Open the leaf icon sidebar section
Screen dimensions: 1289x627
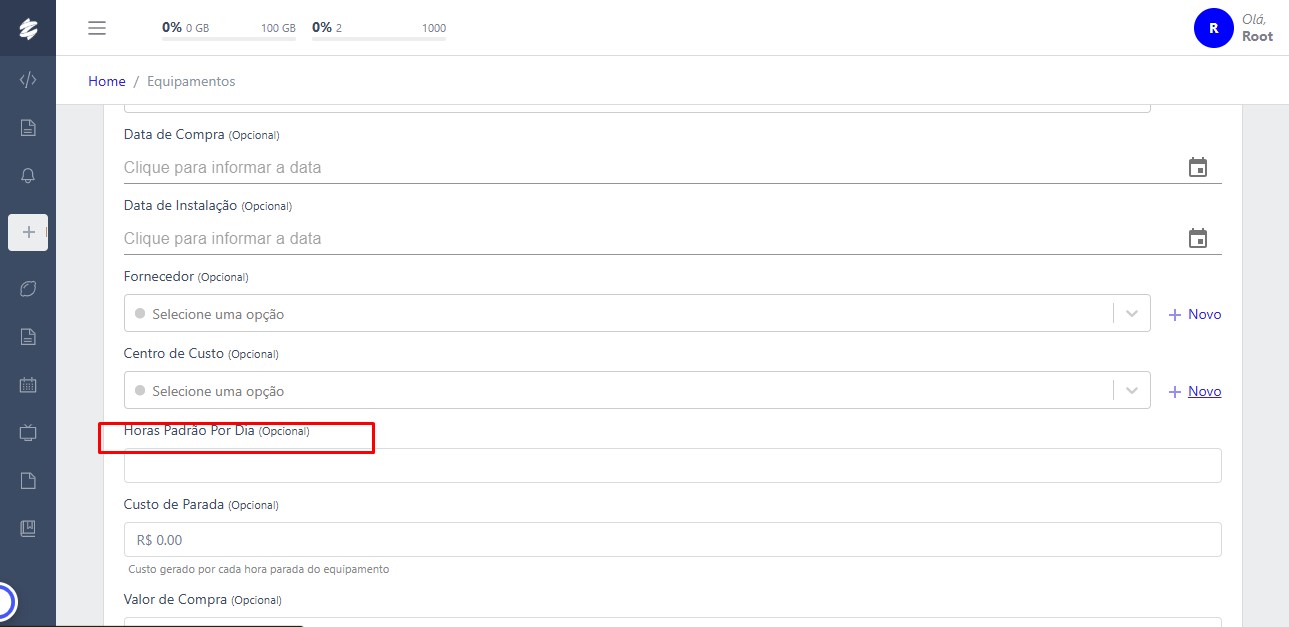28,288
